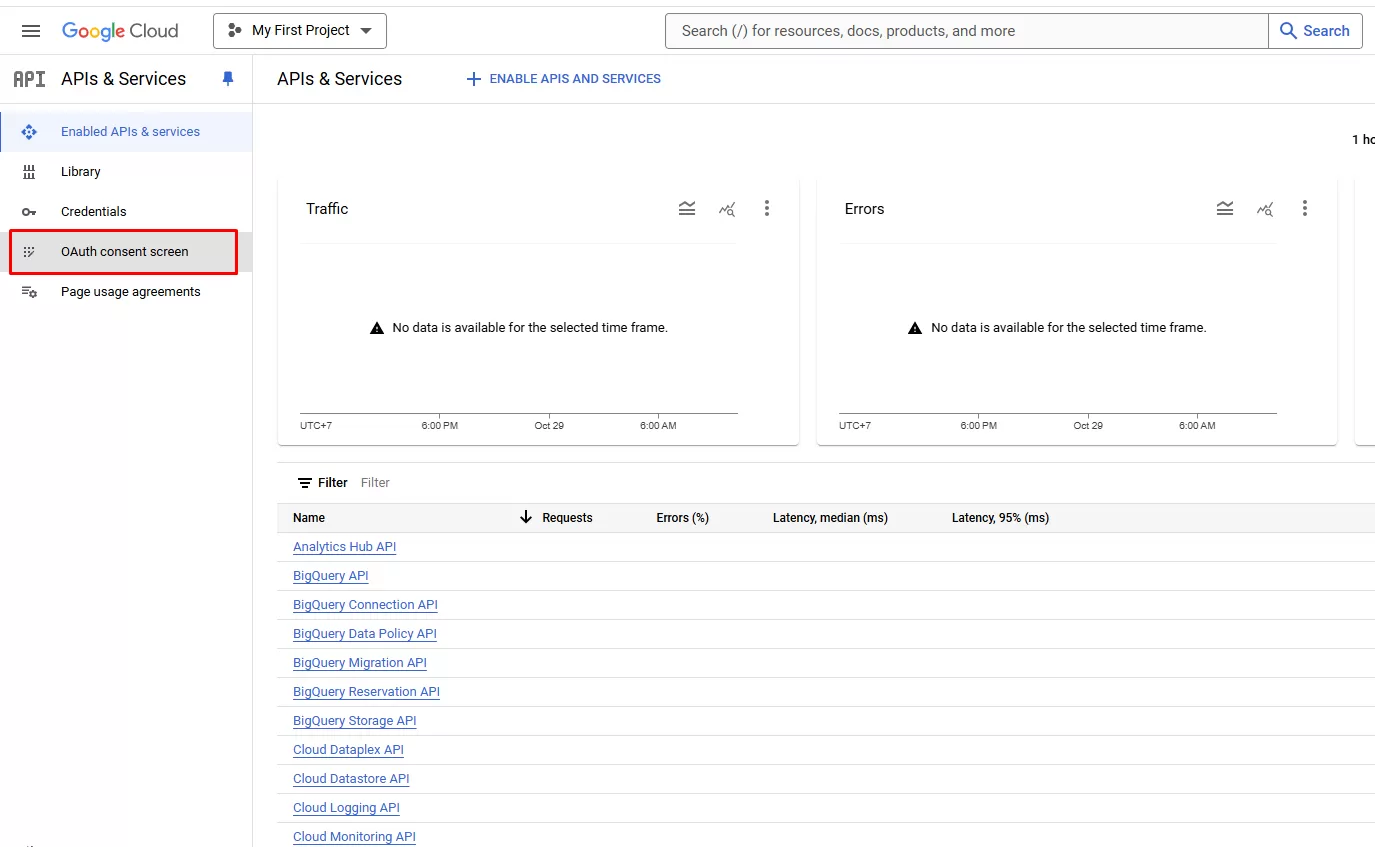
Task: Open Page usage agreements
Action: (130, 292)
